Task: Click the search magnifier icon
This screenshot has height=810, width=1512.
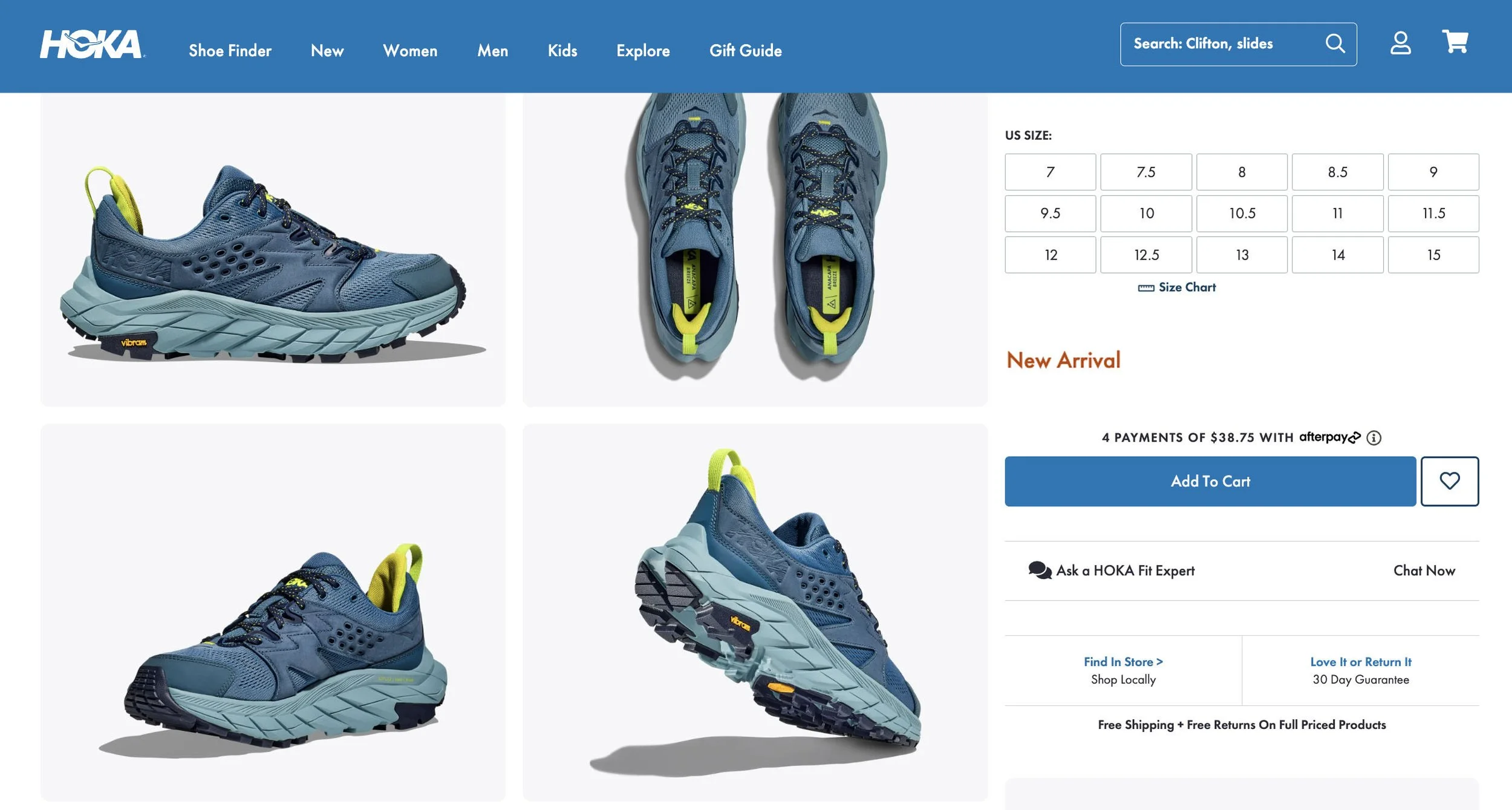Action: click(x=1335, y=44)
